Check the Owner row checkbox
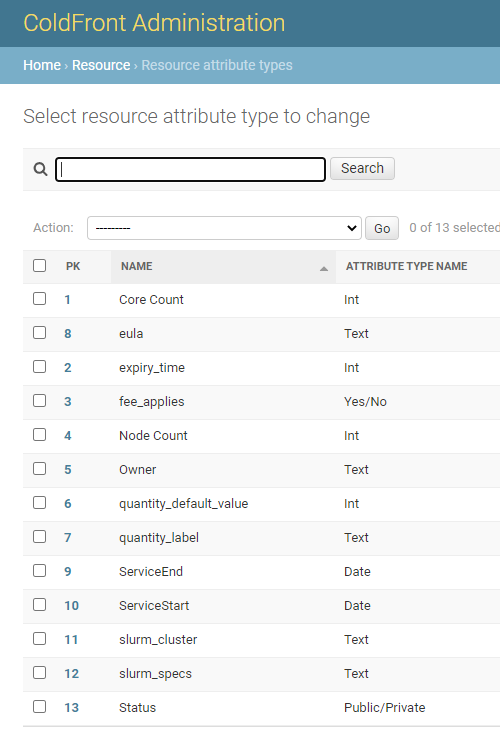The width and height of the screenshot is (500, 742). tap(40, 468)
